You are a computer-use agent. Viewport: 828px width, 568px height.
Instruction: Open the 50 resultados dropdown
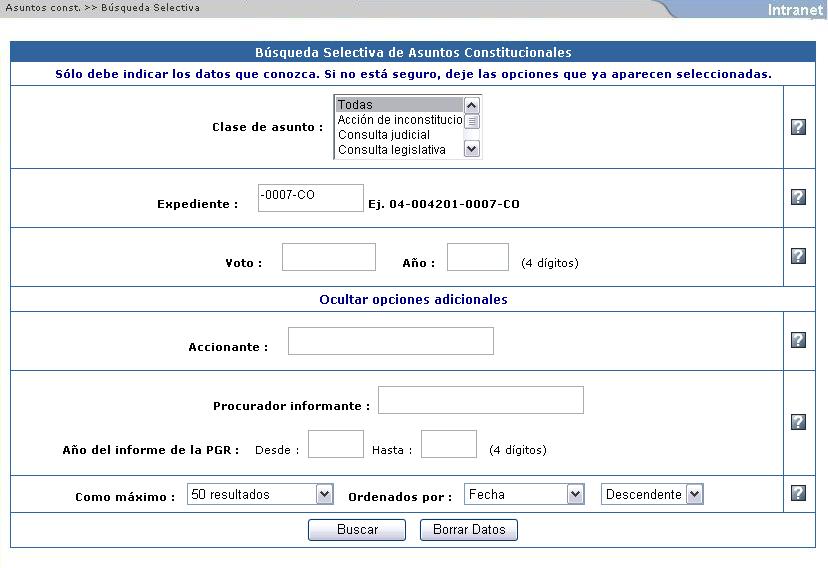[x=260, y=494]
